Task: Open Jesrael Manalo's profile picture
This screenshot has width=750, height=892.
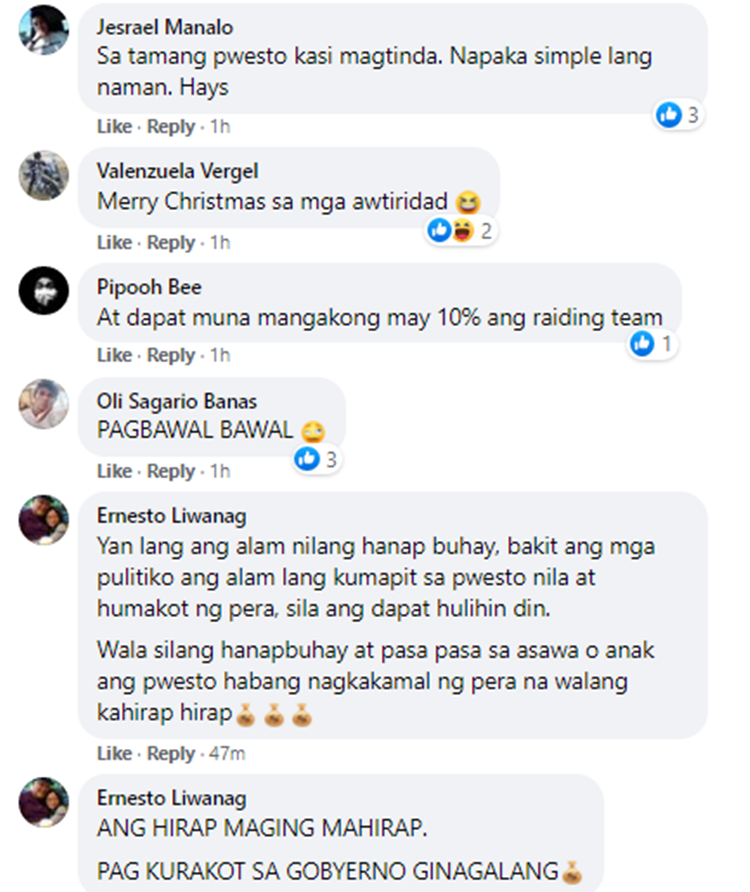Action: click(x=44, y=30)
